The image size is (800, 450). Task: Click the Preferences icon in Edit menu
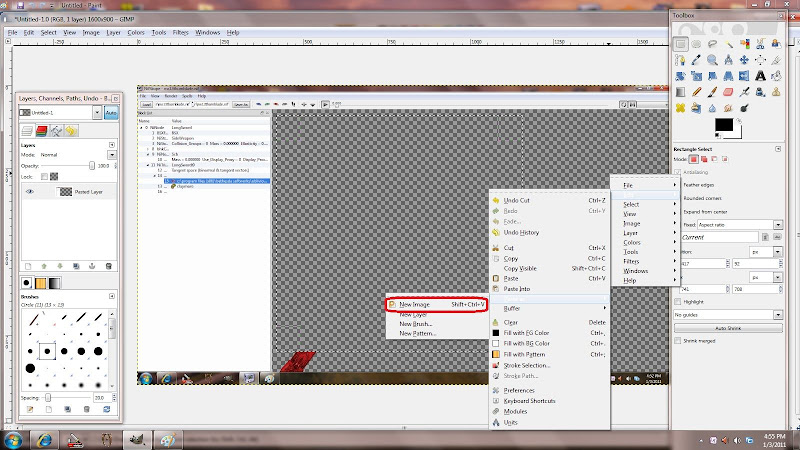click(x=495, y=389)
